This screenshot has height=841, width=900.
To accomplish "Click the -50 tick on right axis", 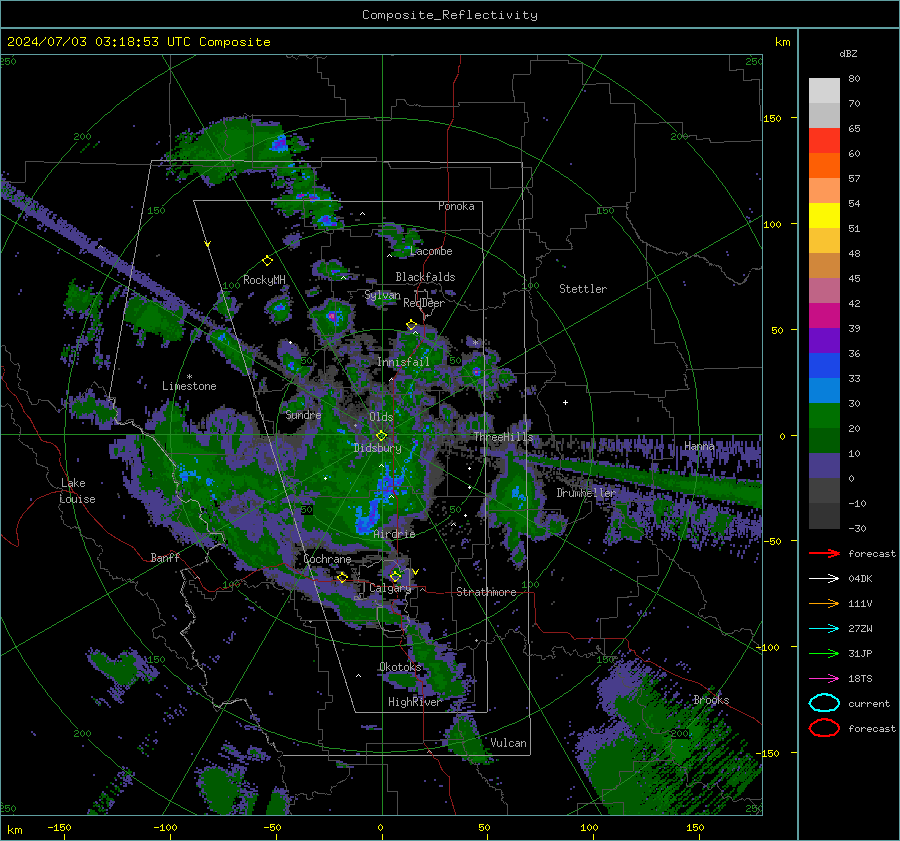I will point(775,541).
